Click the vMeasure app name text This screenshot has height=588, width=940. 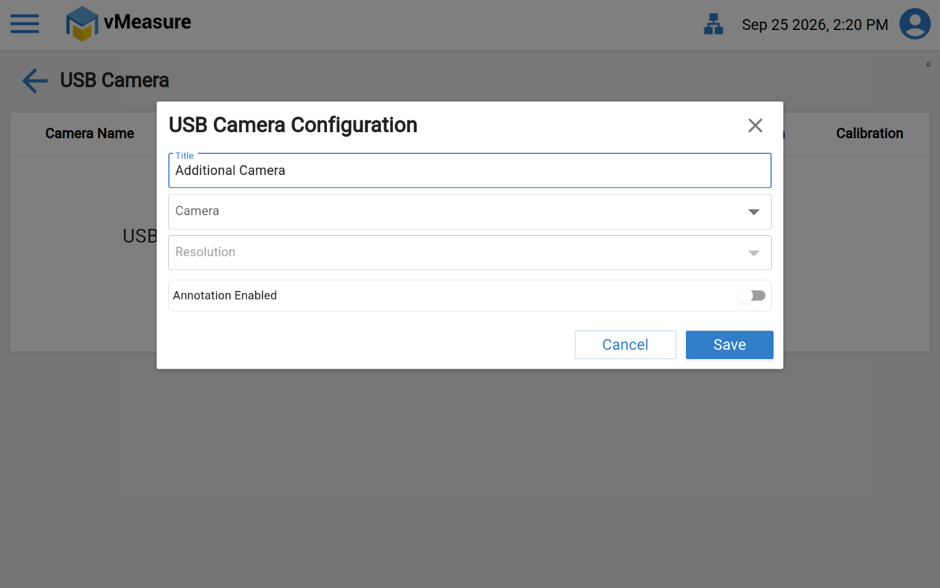pos(147,22)
